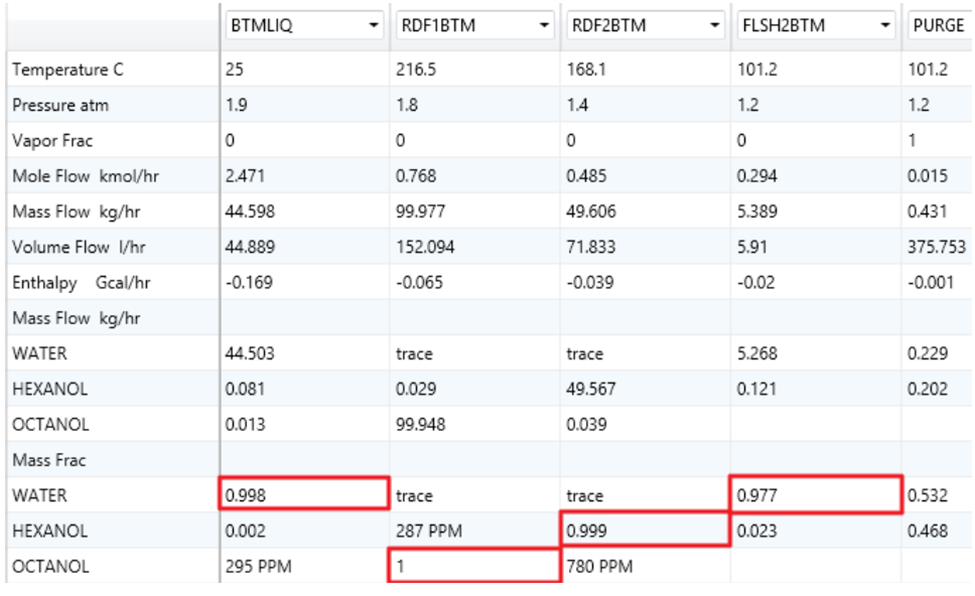Image resolution: width=975 pixels, height=596 pixels.
Task: Select the Mole Flow kmol/hr row label
Action: click(85, 177)
